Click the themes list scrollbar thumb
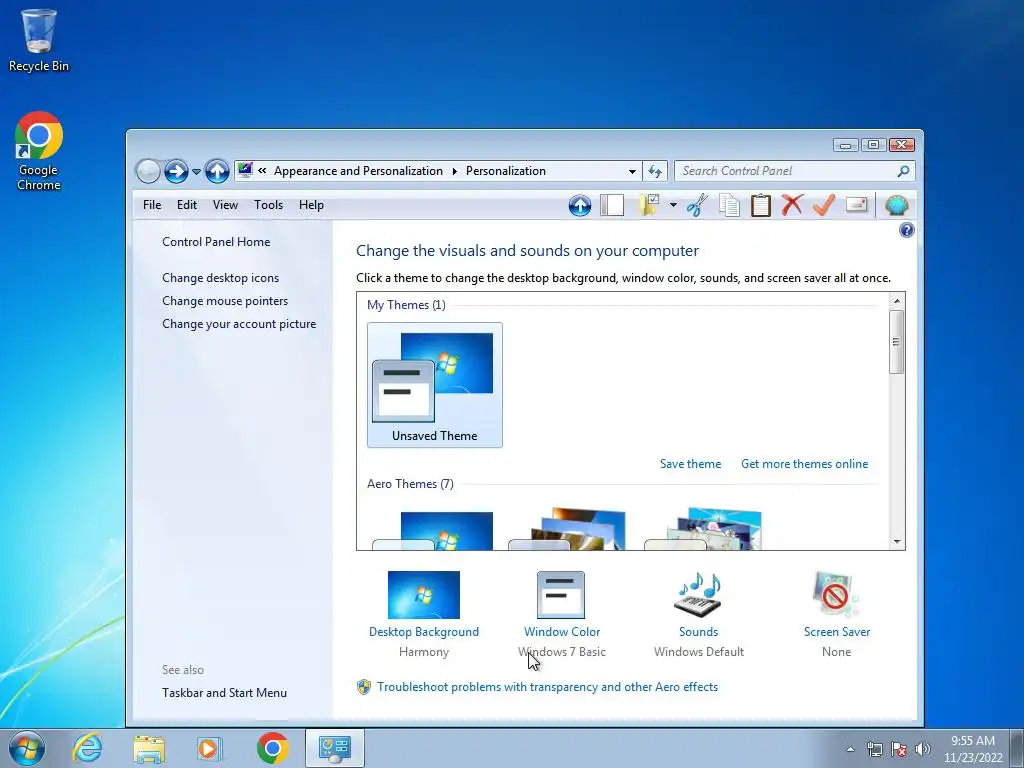This screenshot has width=1024, height=768. [897, 342]
